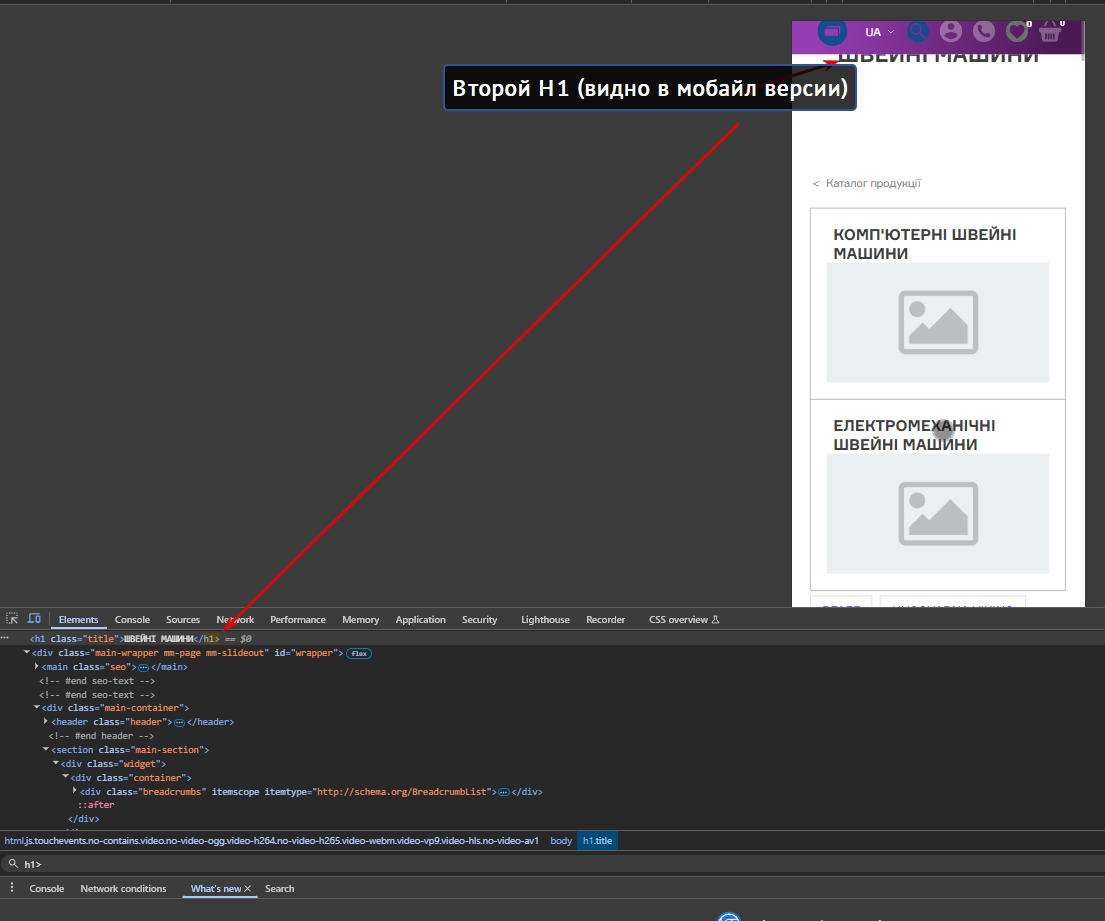This screenshot has width=1105, height=921.
Task: Click placeholder image of electromechanical machines card
Action: coord(937,514)
